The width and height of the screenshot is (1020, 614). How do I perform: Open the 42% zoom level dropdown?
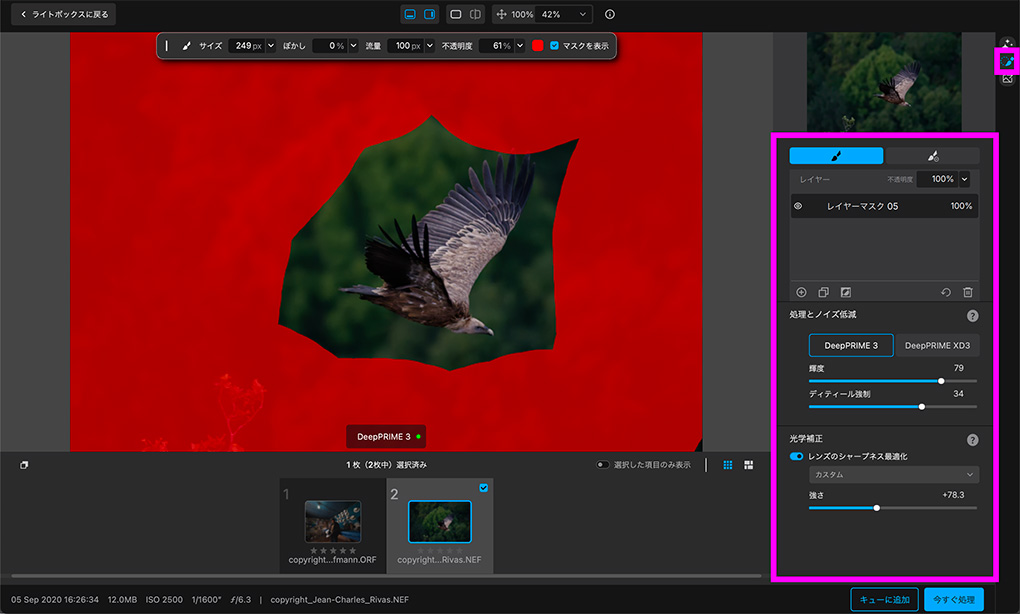coord(581,15)
